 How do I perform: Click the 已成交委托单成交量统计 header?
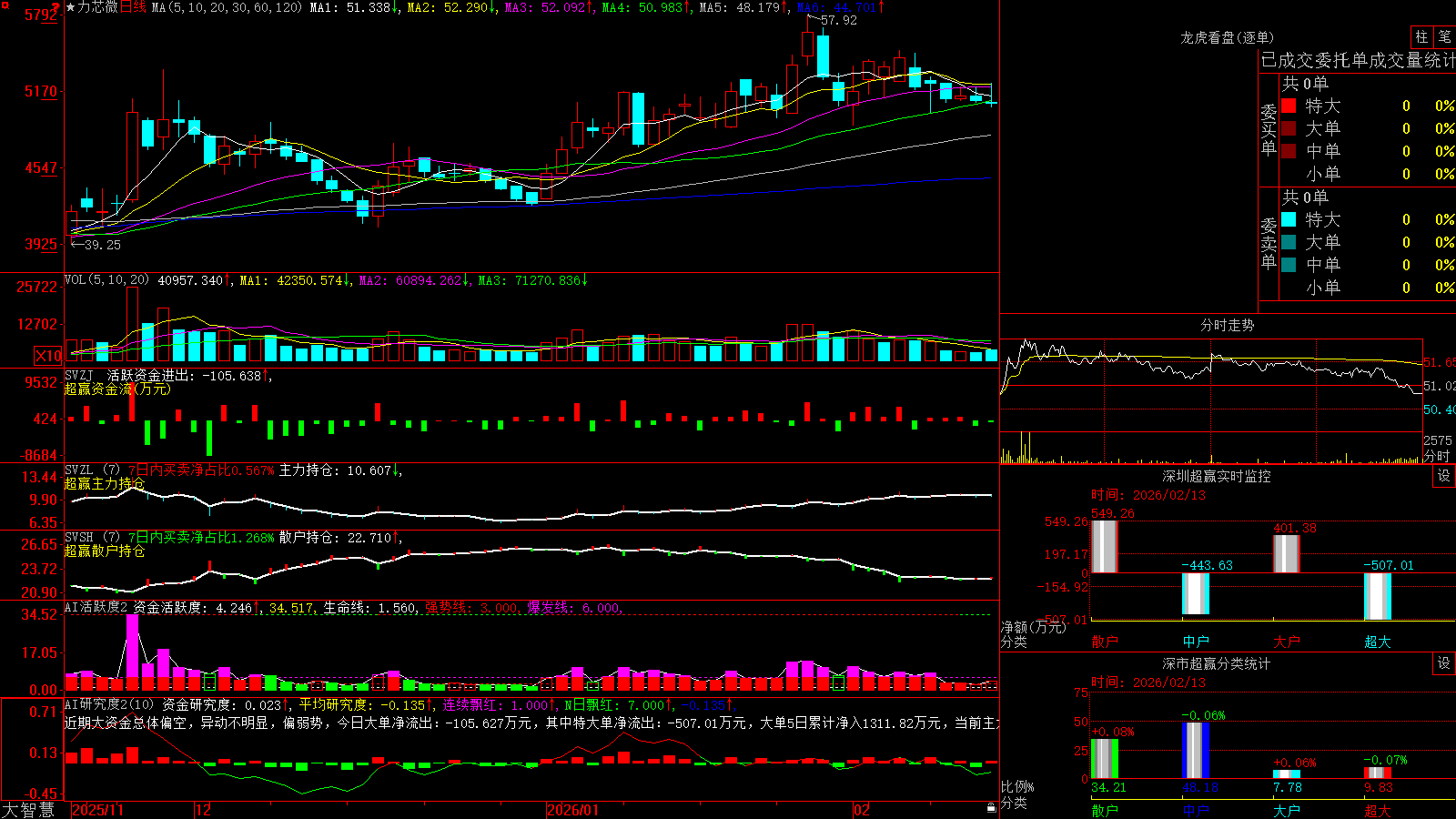click(x=1358, y=60)
